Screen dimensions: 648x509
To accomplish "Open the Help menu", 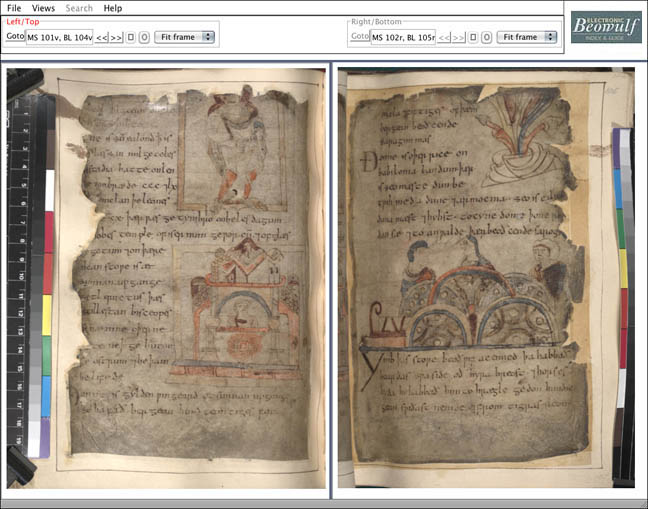I will coord(113,8).
